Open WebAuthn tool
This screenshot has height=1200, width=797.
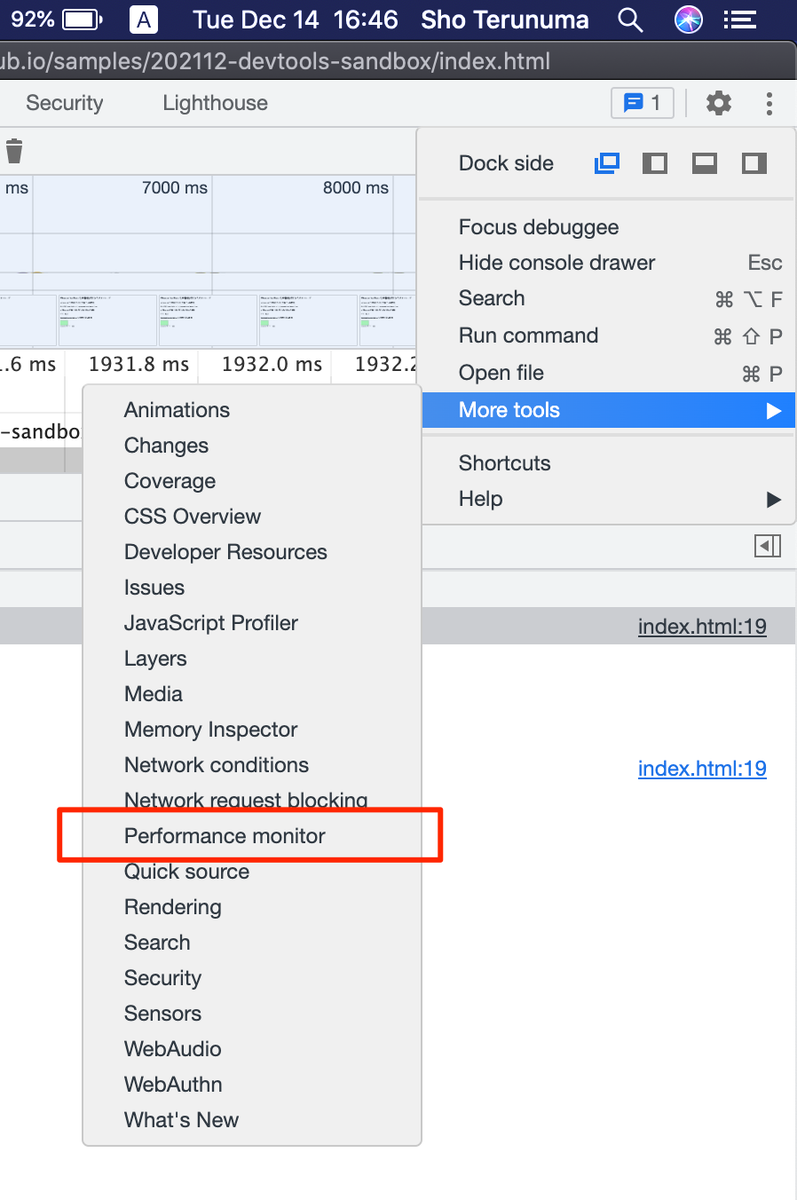pos(252,1085)
